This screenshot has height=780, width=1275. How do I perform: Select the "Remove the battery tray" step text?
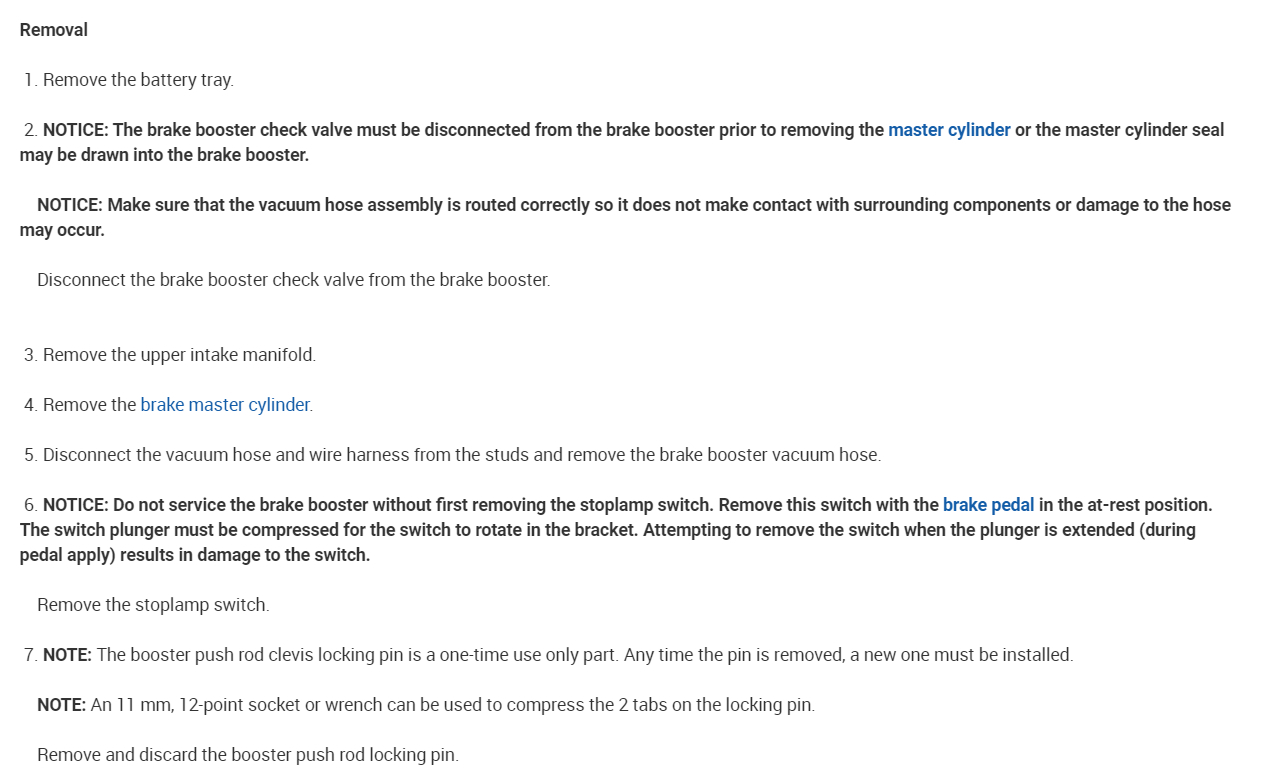[x=138, y=80]
